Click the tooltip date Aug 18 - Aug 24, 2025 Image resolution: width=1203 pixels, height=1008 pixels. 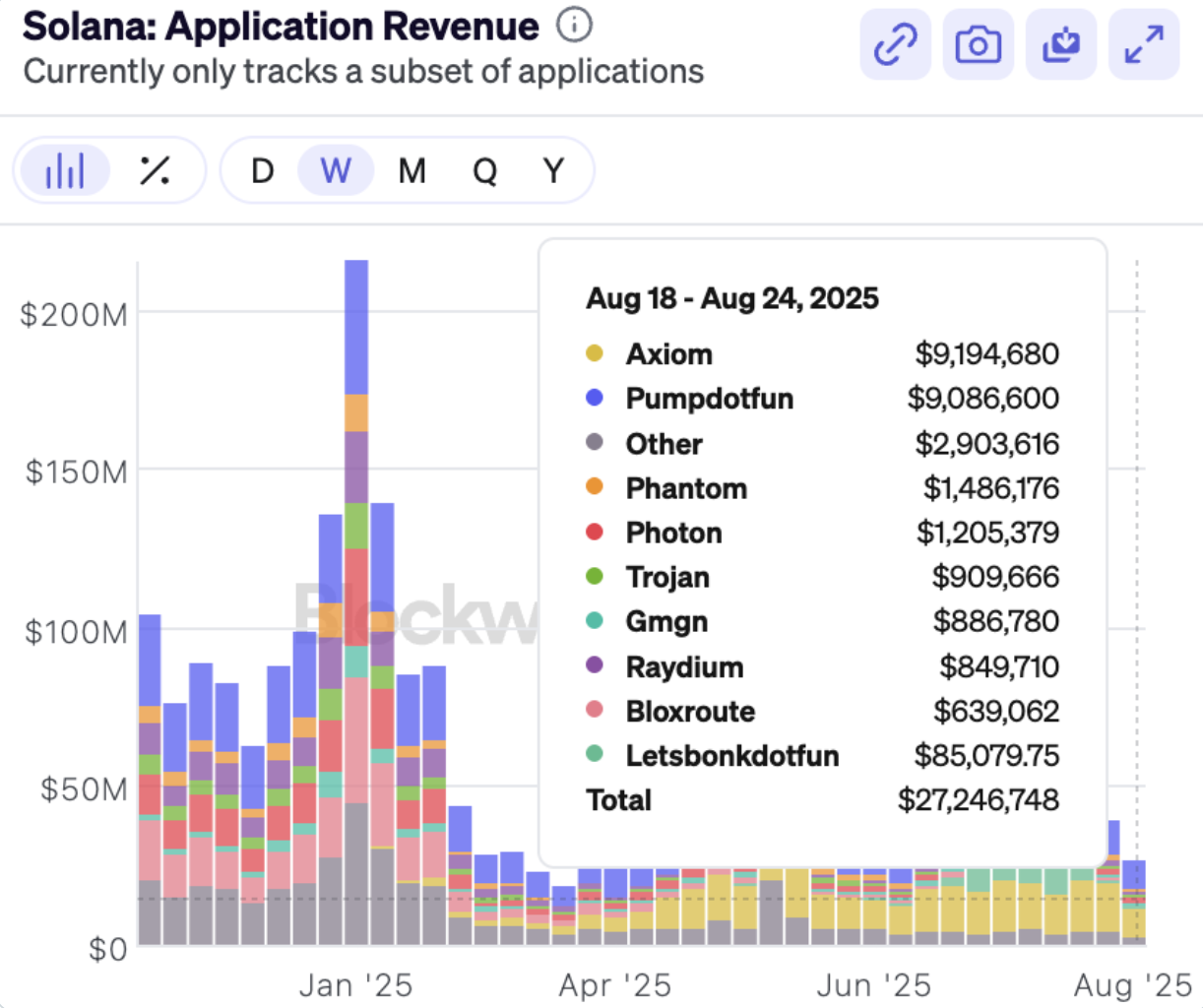point(732,298)
